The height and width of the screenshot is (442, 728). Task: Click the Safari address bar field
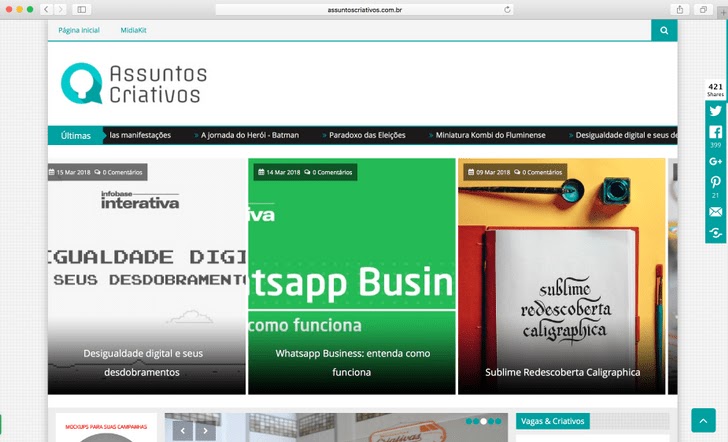(x=364, y=9)
